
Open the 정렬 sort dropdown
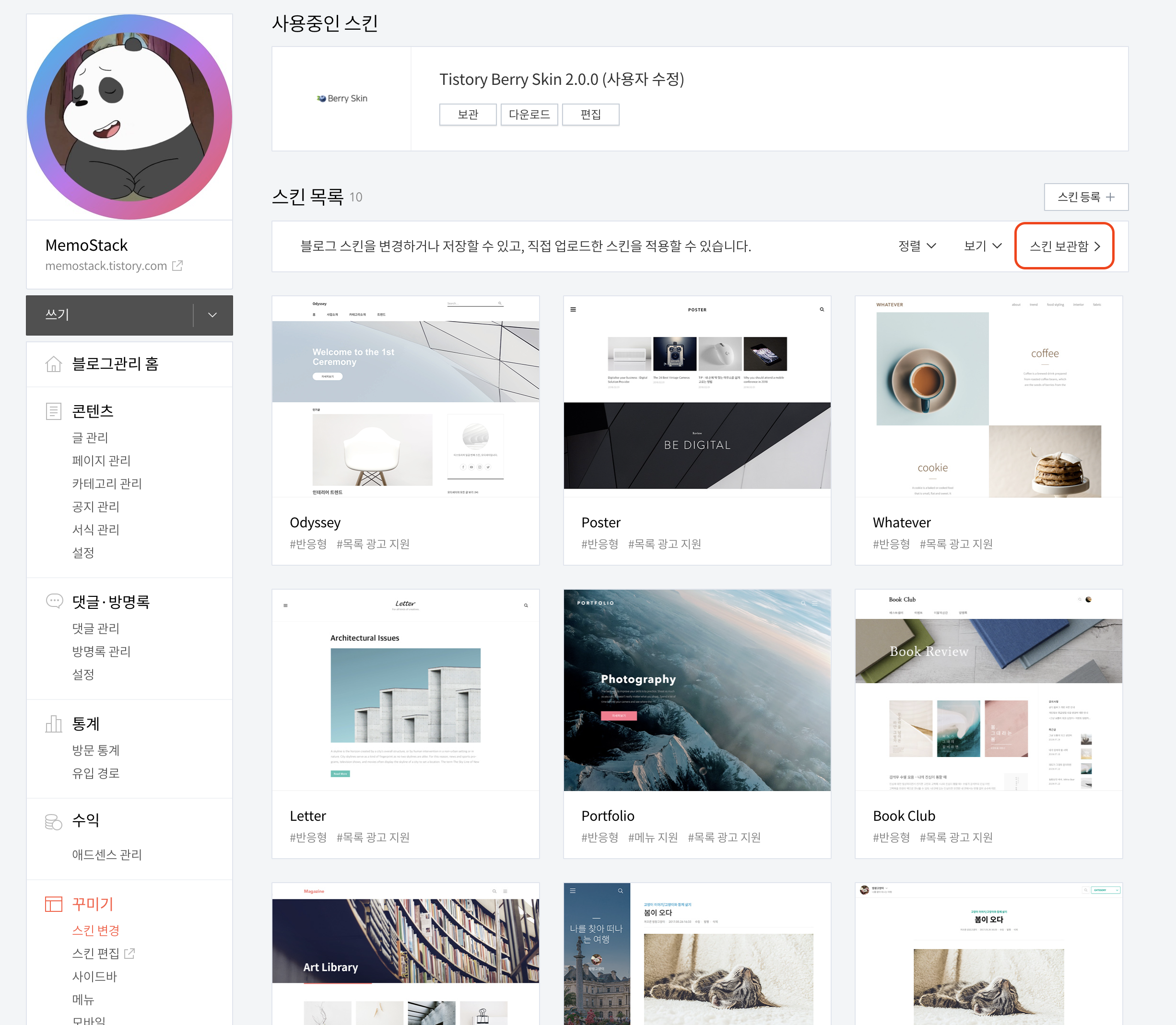click(x=917, y=246)
